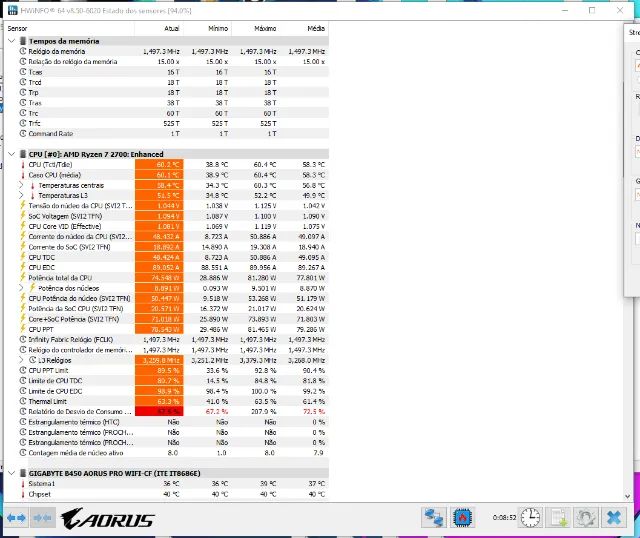Open sensor settings gear icon
This screenshot has width=640, height=538.
click(586, 518)
